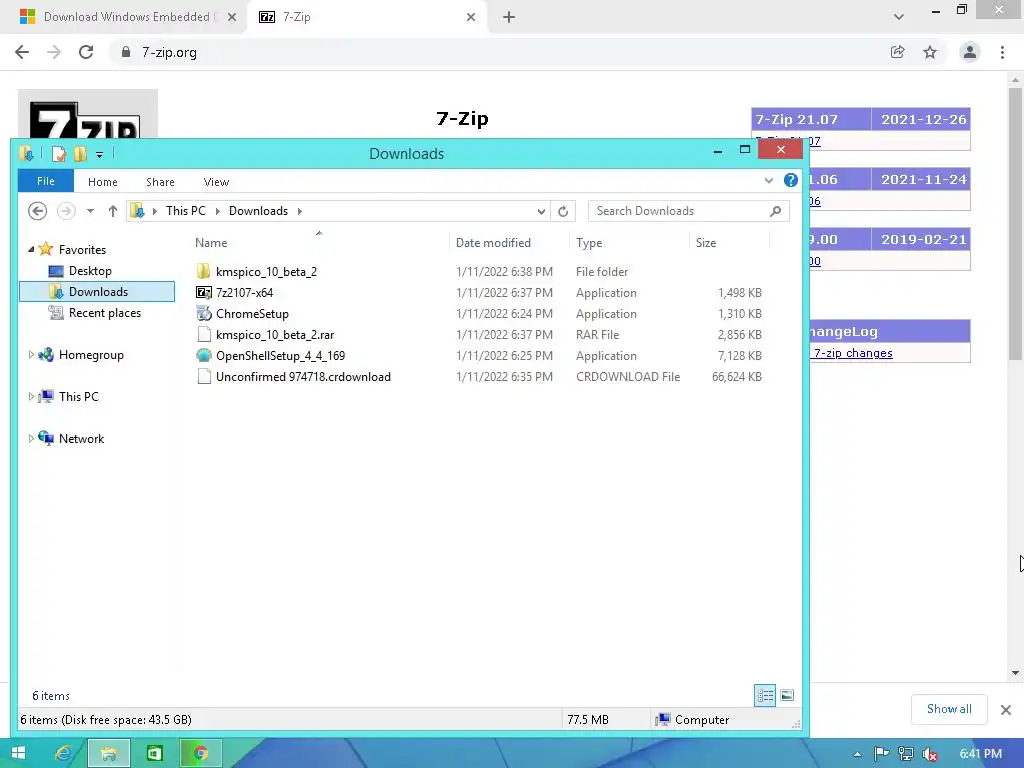Open a new Chrome tab
1024x768 pixels.
tap(509, 17)
